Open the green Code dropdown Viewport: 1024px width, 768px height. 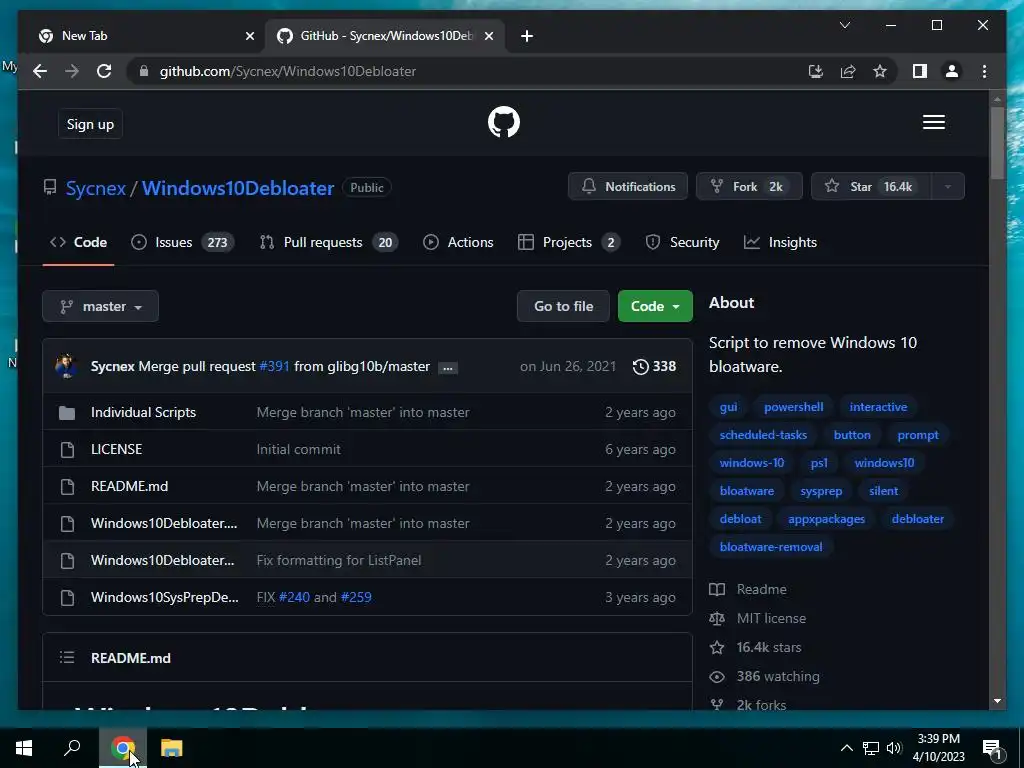[x=655, y=306]
